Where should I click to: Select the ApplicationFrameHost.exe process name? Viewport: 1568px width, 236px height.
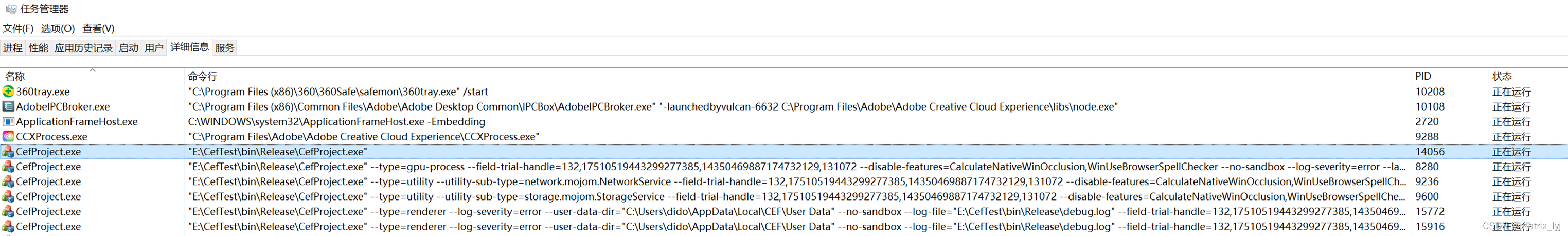(x=77, y=122)
